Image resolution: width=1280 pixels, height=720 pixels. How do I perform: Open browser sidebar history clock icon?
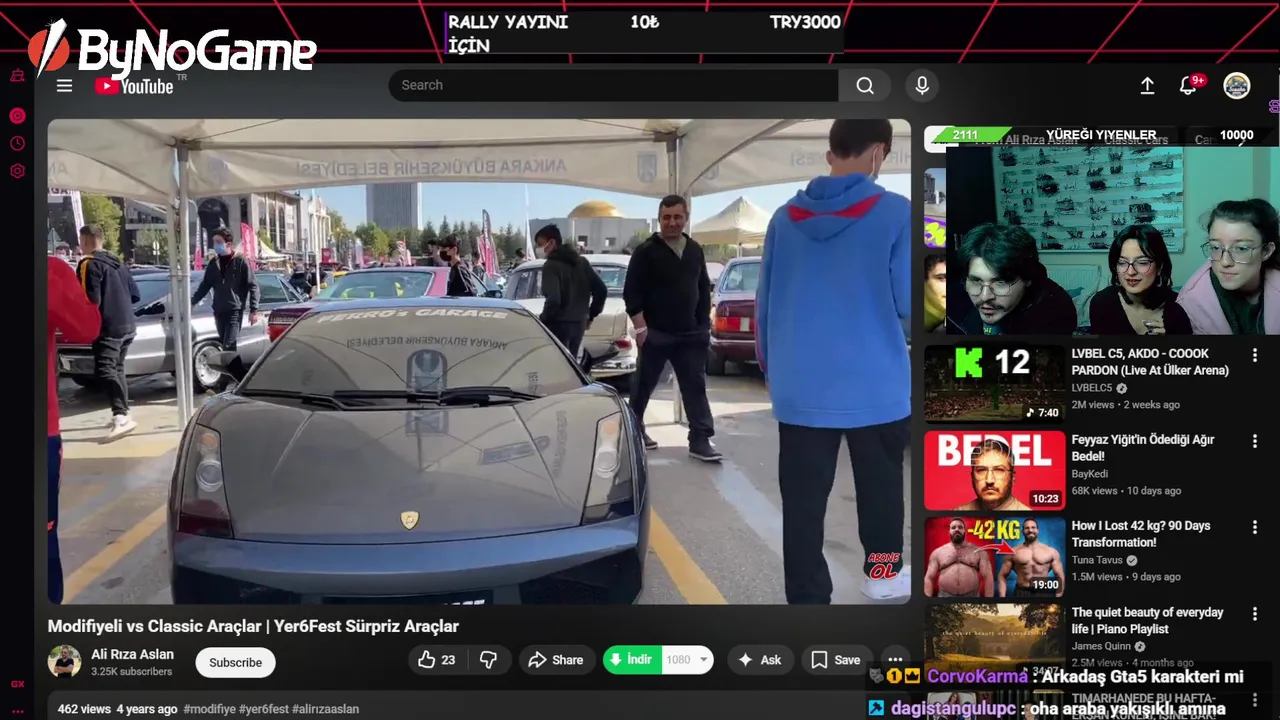coord(17,144)
